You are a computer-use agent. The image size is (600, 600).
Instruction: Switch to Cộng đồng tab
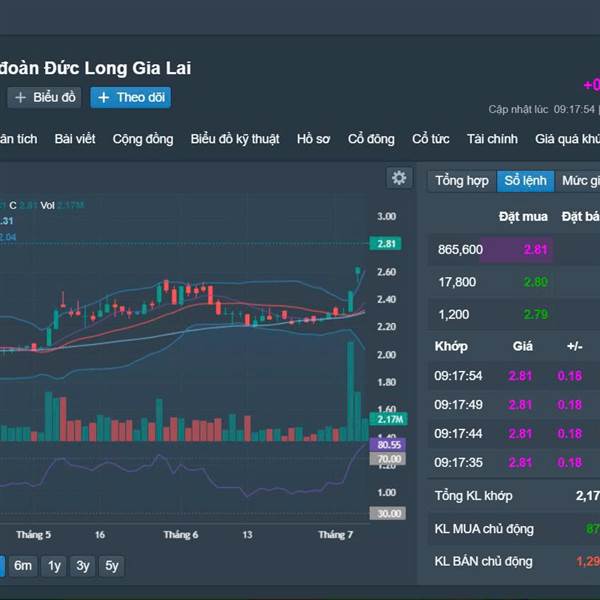(x=143, y=139)
